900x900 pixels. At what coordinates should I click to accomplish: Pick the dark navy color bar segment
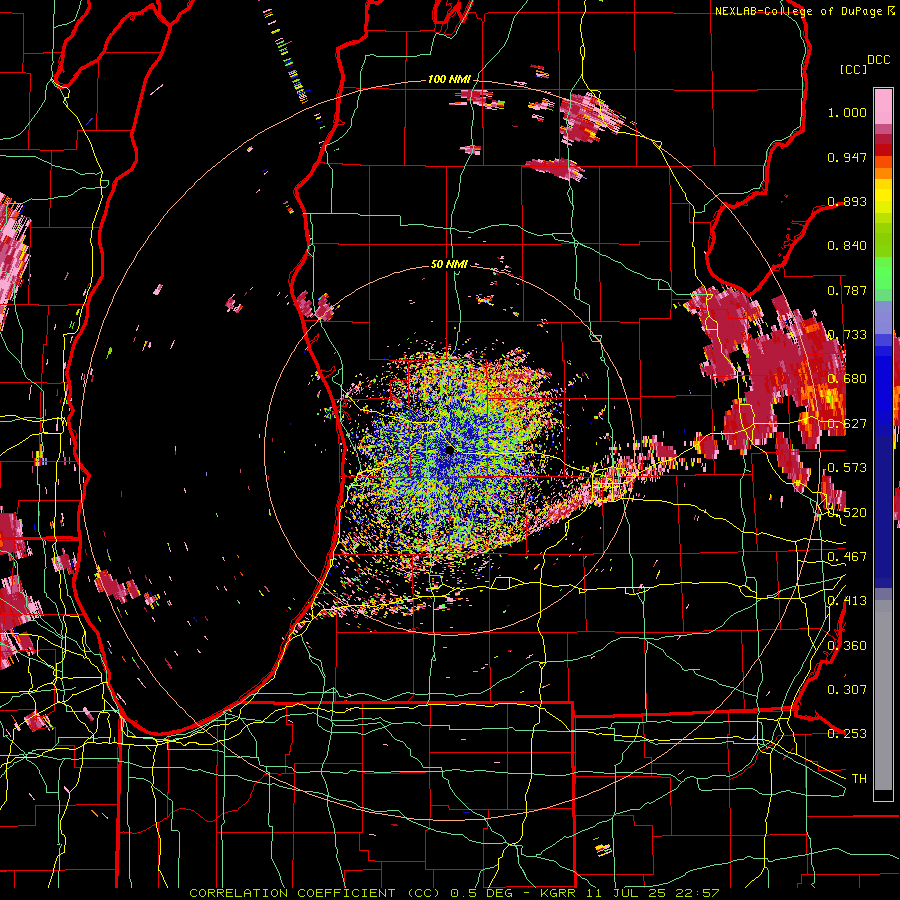pos(883,505)
